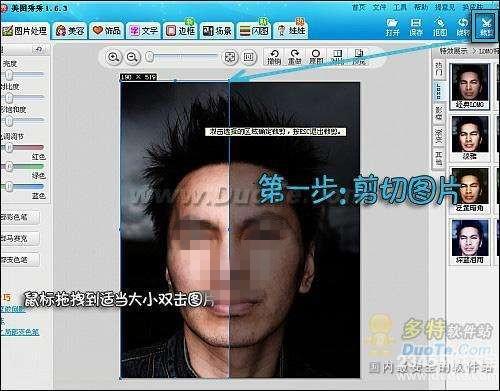Click the 原图 original image icon
The image size is (500, 391).
pyautogui.click(x=316, y=57)
